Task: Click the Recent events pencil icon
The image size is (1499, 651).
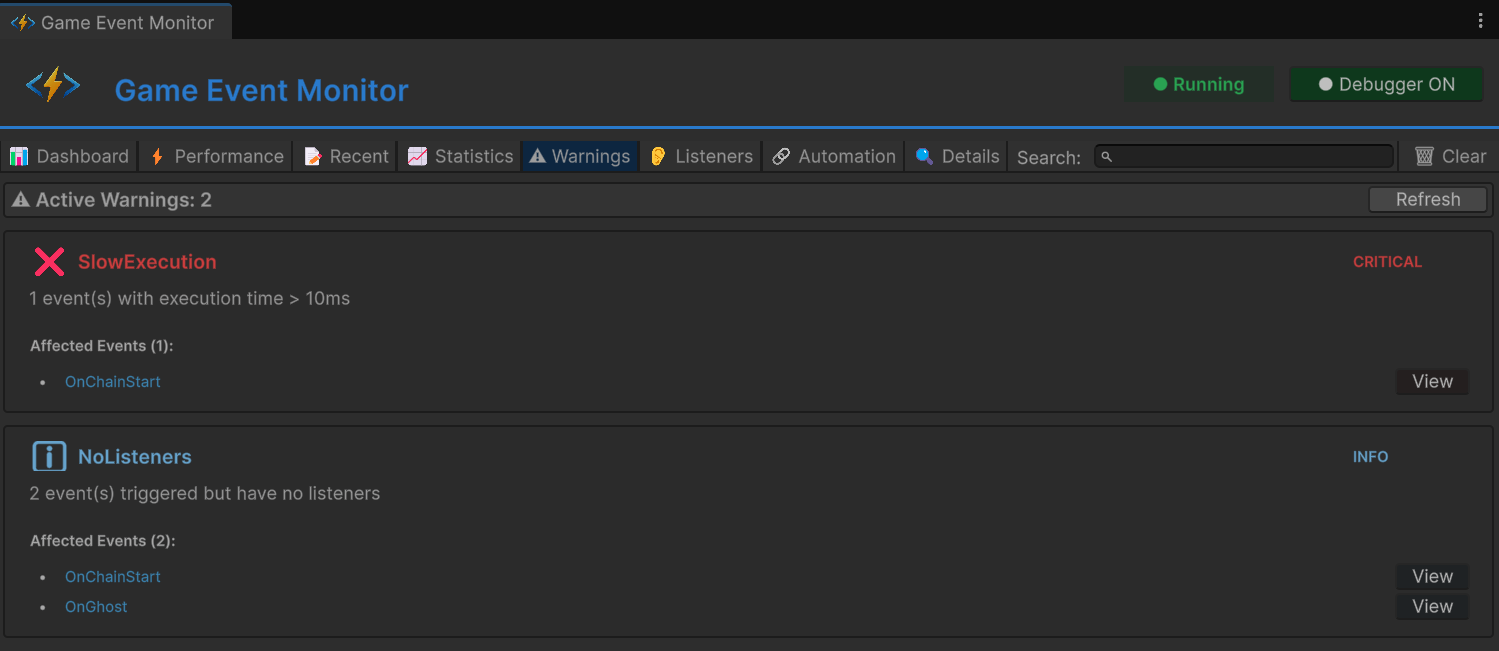Action: [x=312, y=156]
